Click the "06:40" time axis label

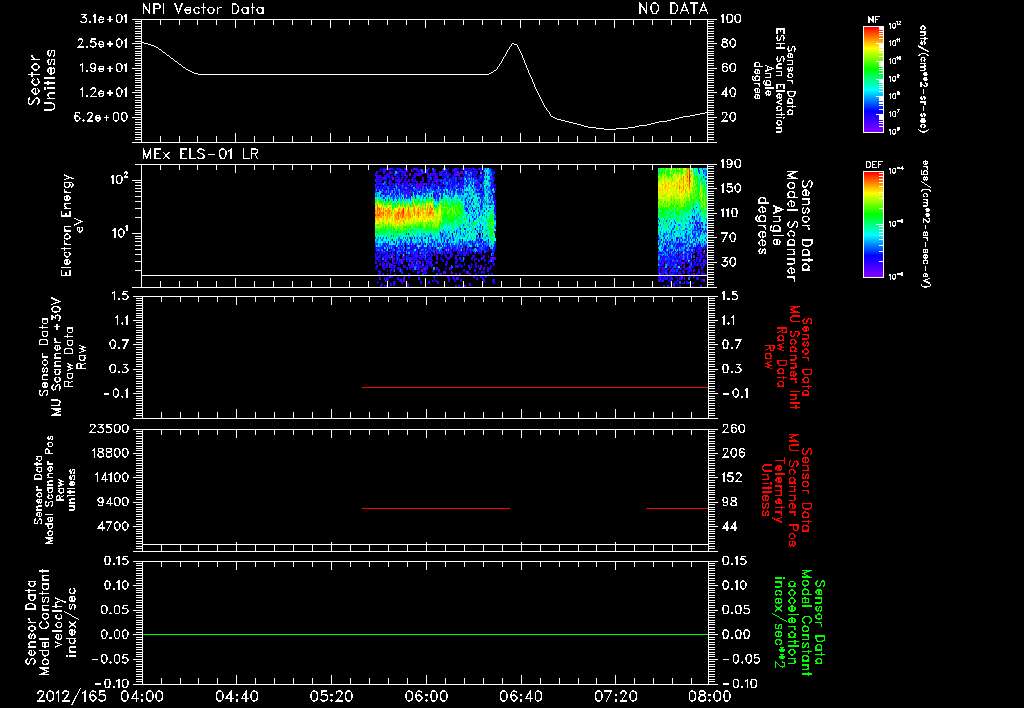pos(520,696)
